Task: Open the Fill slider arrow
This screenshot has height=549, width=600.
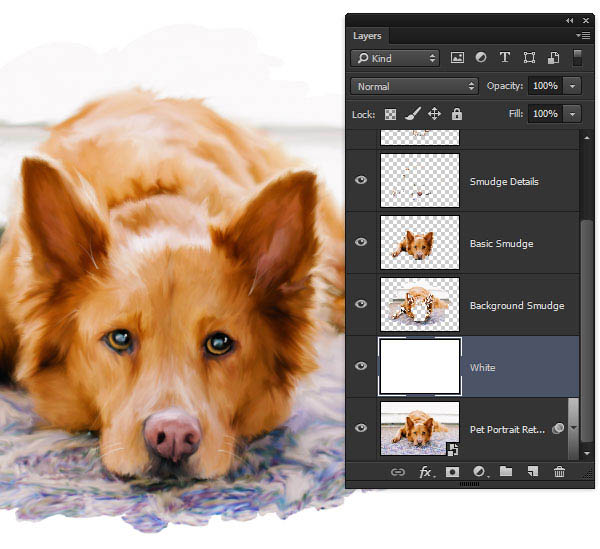Action: click(x=572, y=114)
